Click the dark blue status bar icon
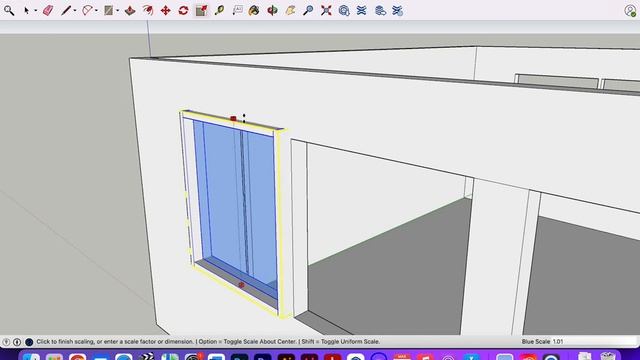640x360 pixels. (x=29, y=342)
